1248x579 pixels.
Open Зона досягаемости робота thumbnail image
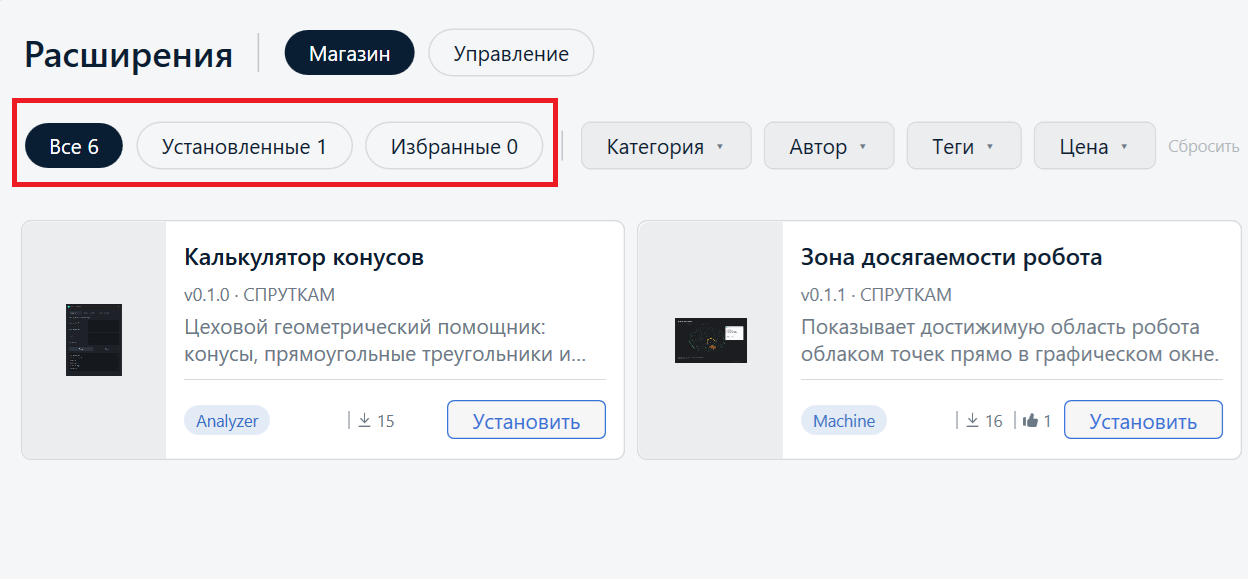coord(711,340)
